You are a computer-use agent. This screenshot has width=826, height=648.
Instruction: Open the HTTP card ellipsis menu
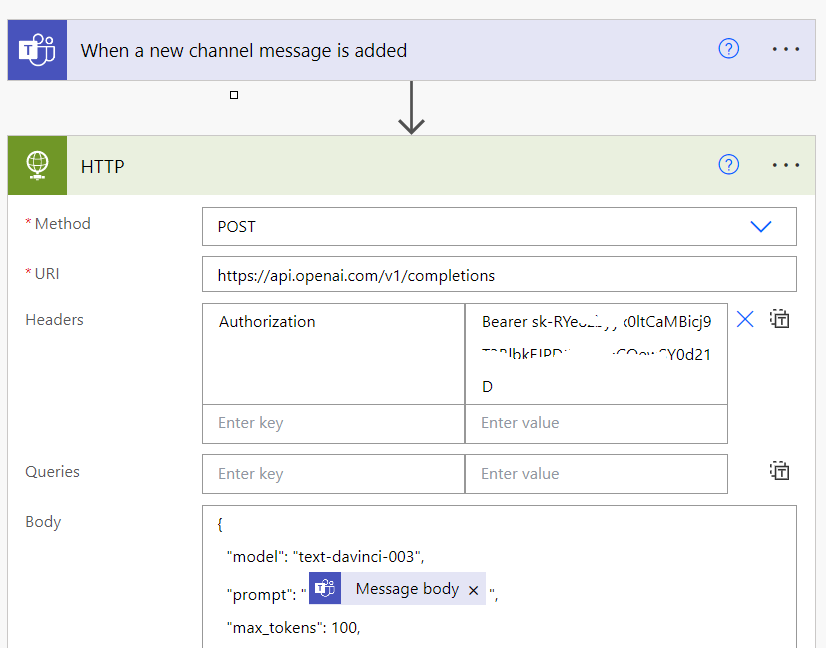[786, 164]
